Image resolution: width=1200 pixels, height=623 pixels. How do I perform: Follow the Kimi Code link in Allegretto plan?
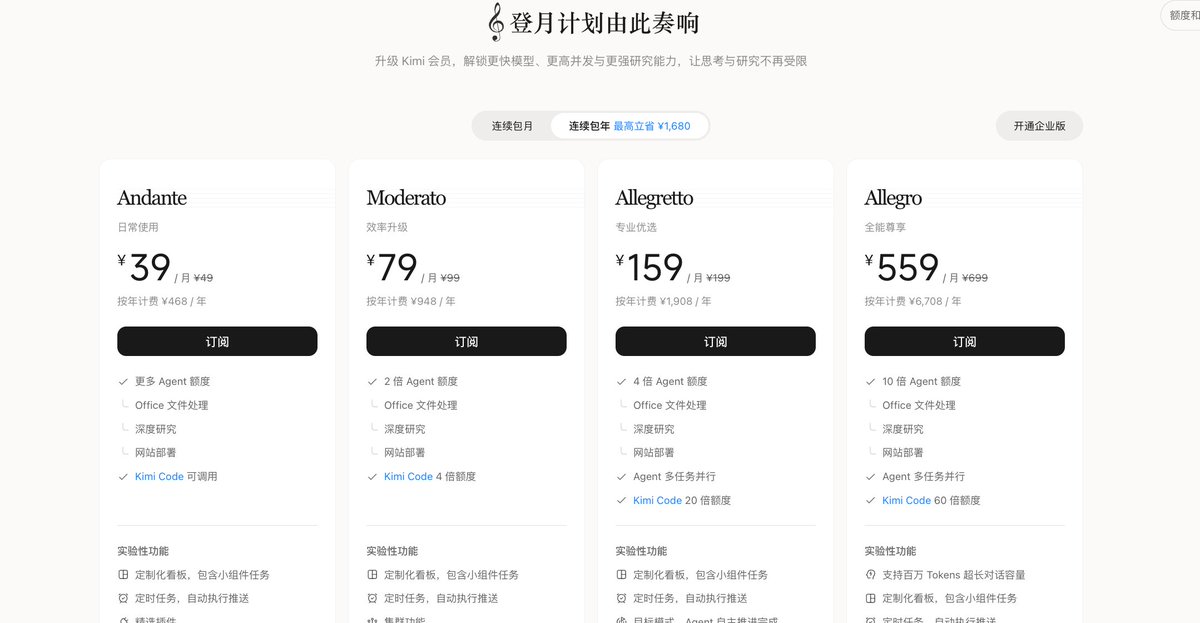tap(657, 500)
